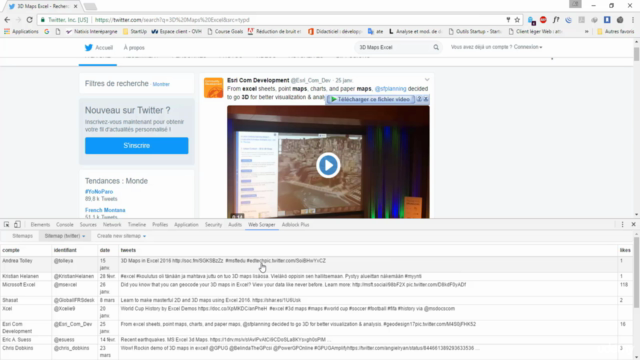Click the search magnifier in Twitter search box

(x=436, y=47)
